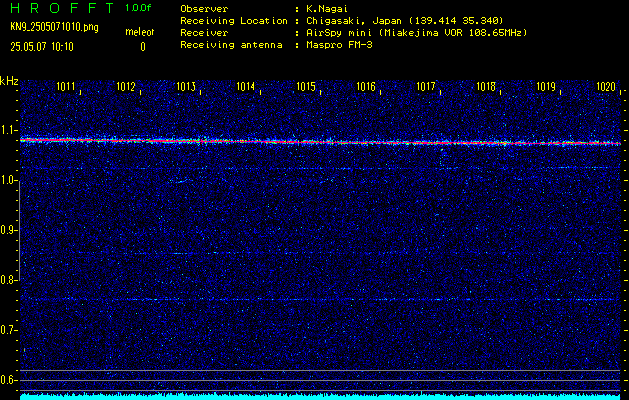Click the version label 1.0.0f
629x400 pixels.
click(x=138, y=8)
